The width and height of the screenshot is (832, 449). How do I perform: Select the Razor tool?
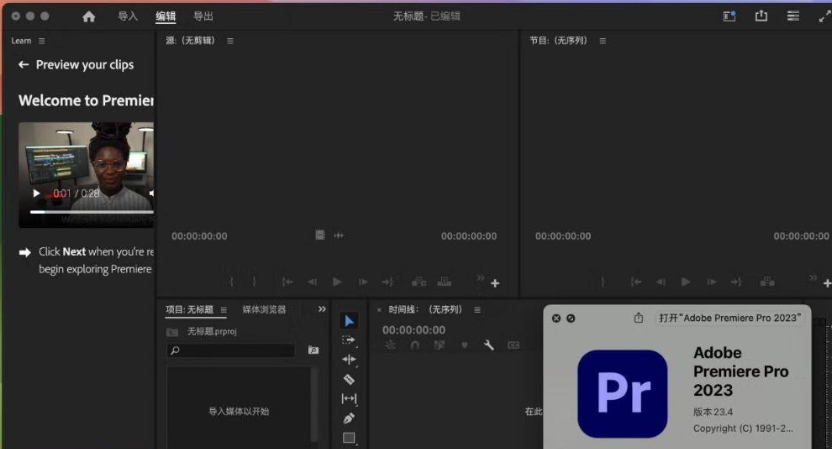pyautogui.click(x=349, y=379)
